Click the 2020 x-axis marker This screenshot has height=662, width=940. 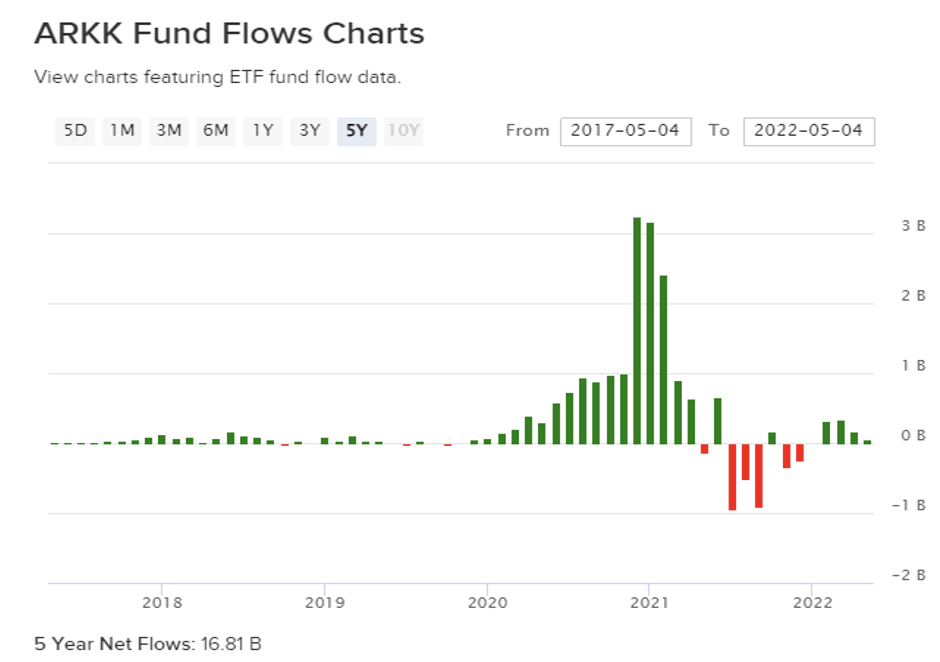pos(487,602)
